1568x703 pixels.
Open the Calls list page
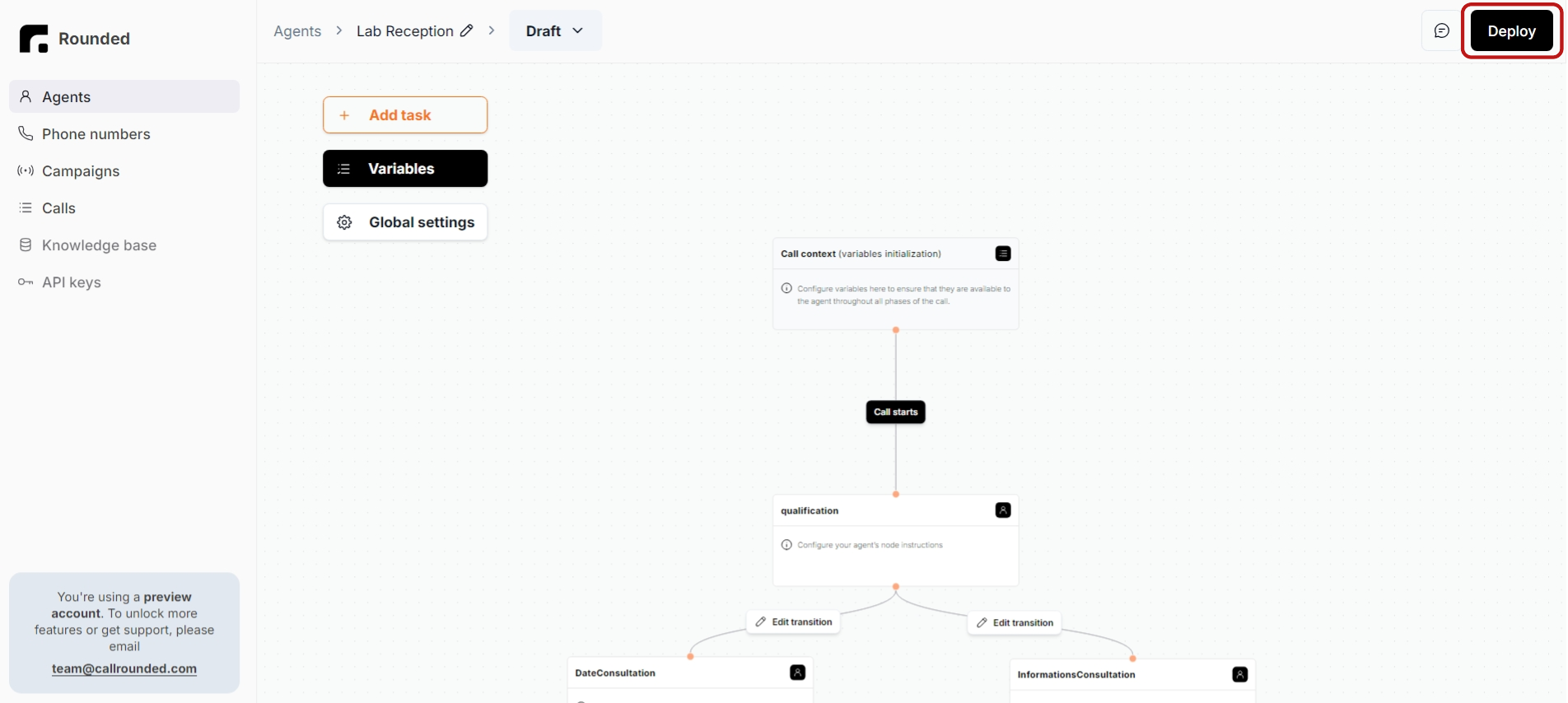click(124, 207)
